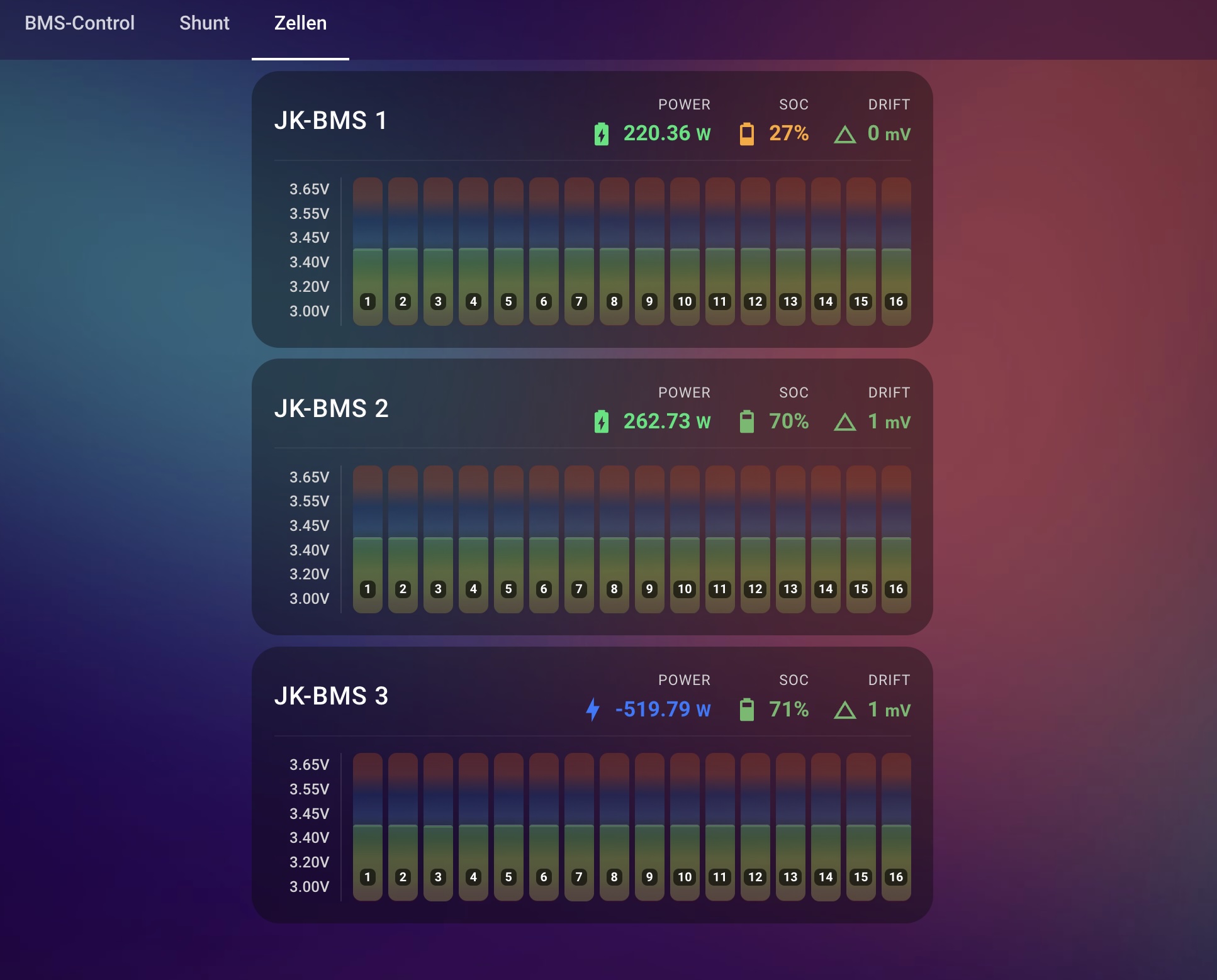Image resolution: width=1217 pixels, height=980 pixels.
Task: Click cell 8 bar in JK-BMS 3
Action: 614,843
